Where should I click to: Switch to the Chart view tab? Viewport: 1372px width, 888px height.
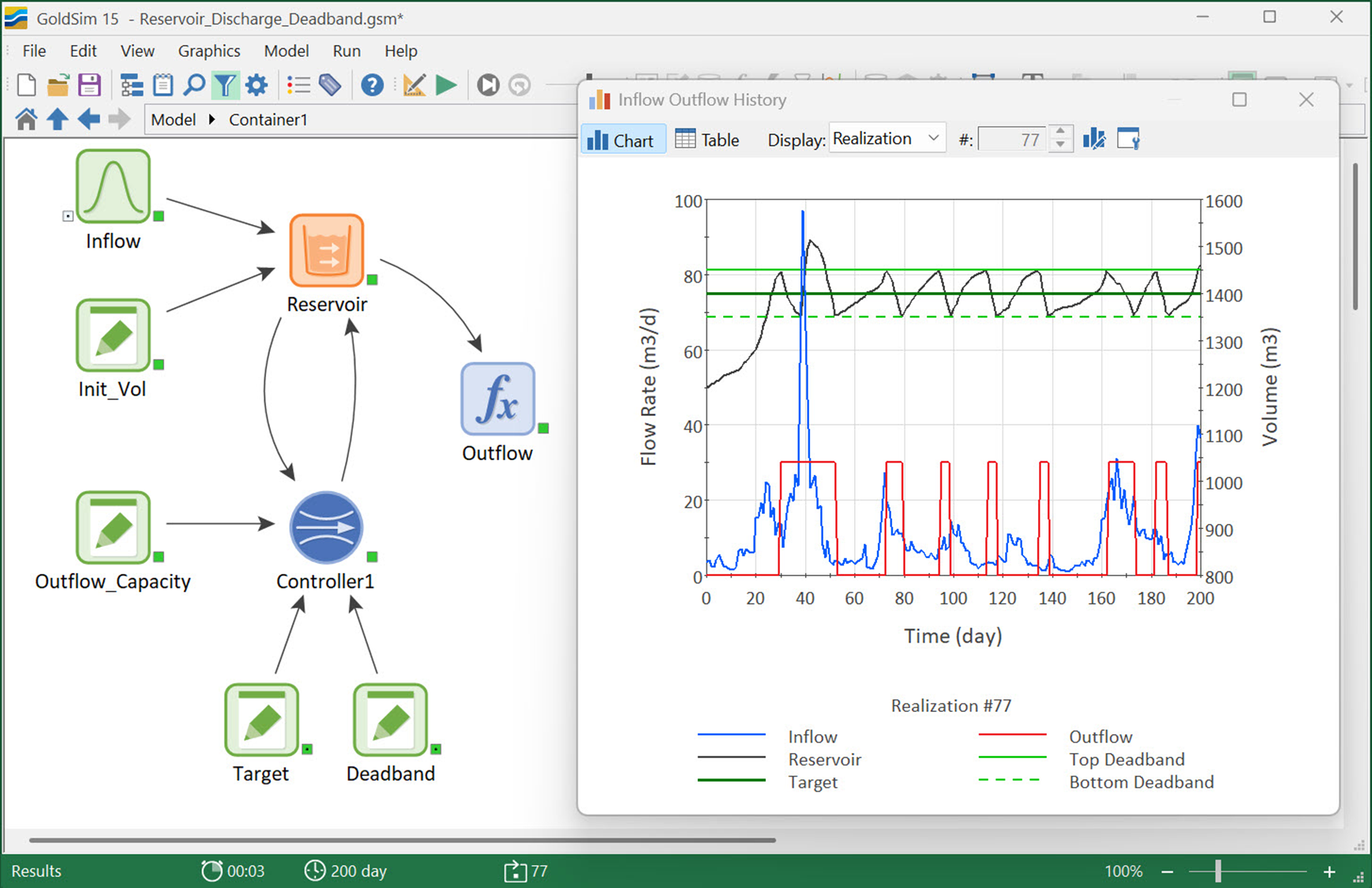tap(623, 140)
